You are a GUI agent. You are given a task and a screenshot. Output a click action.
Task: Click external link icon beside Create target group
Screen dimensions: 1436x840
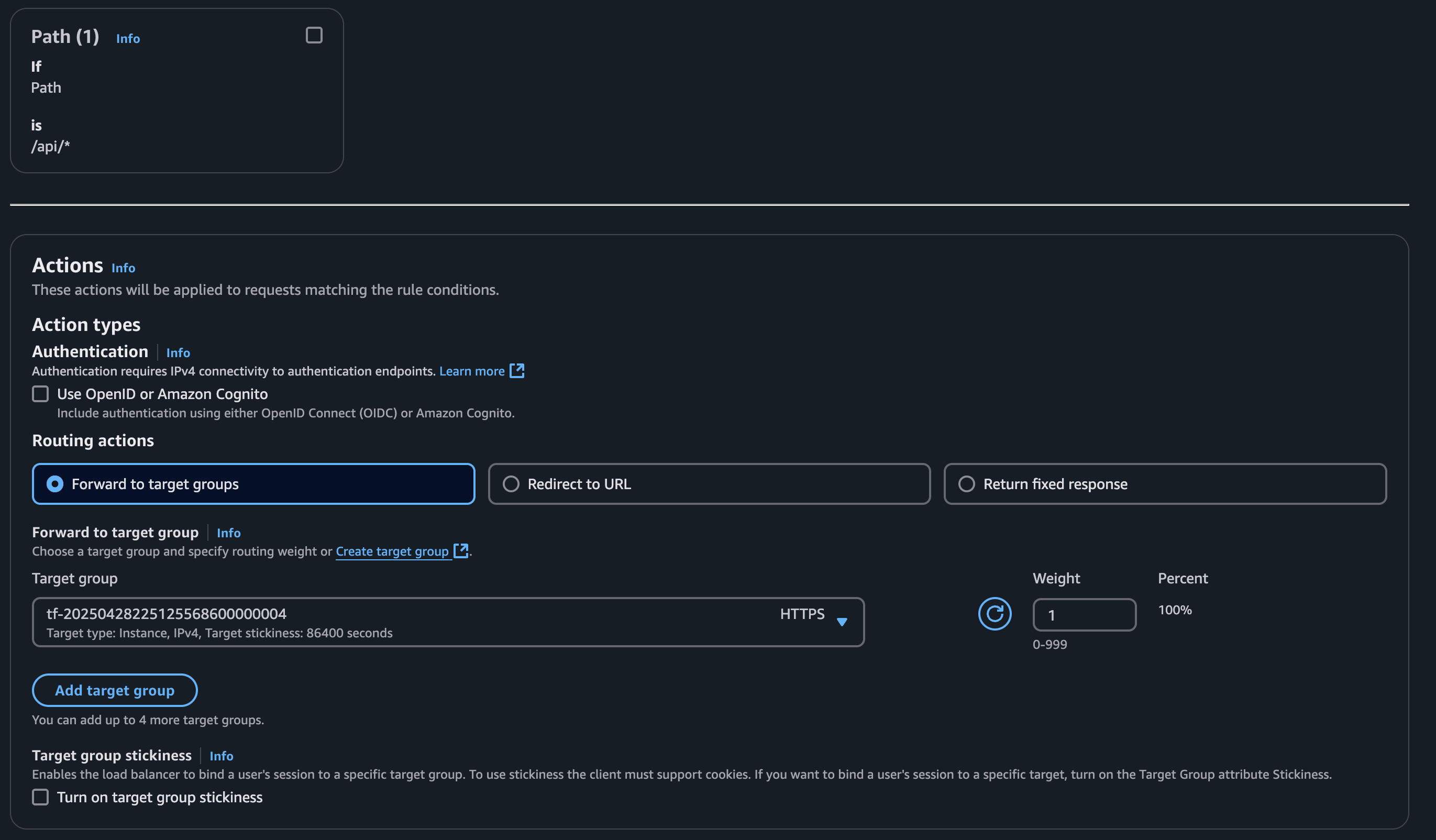pyautogui.click(x=460, y=550)
